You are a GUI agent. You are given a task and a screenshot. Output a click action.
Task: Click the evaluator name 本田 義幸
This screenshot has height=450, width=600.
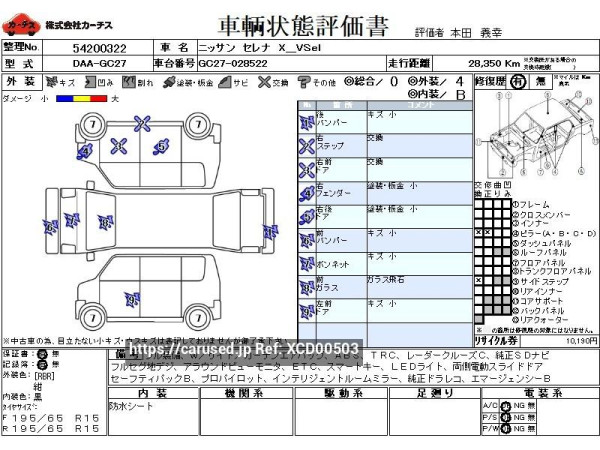[x=476, y=33]
